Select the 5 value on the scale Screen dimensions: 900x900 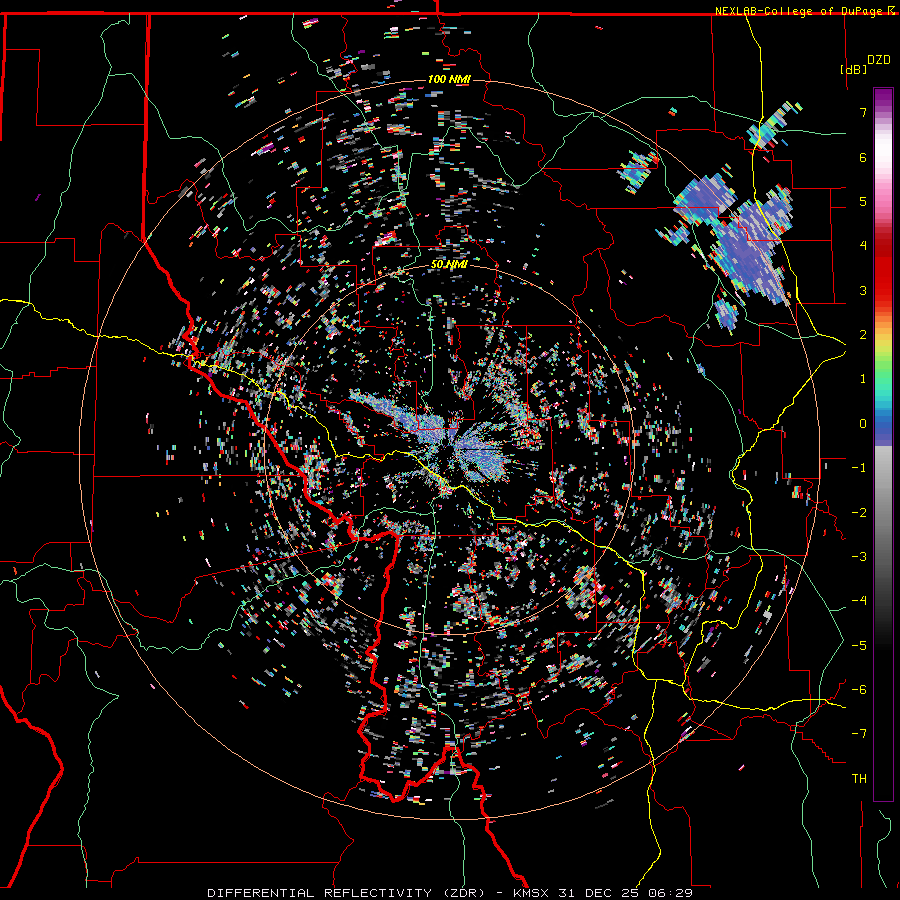tap(863, 201)
